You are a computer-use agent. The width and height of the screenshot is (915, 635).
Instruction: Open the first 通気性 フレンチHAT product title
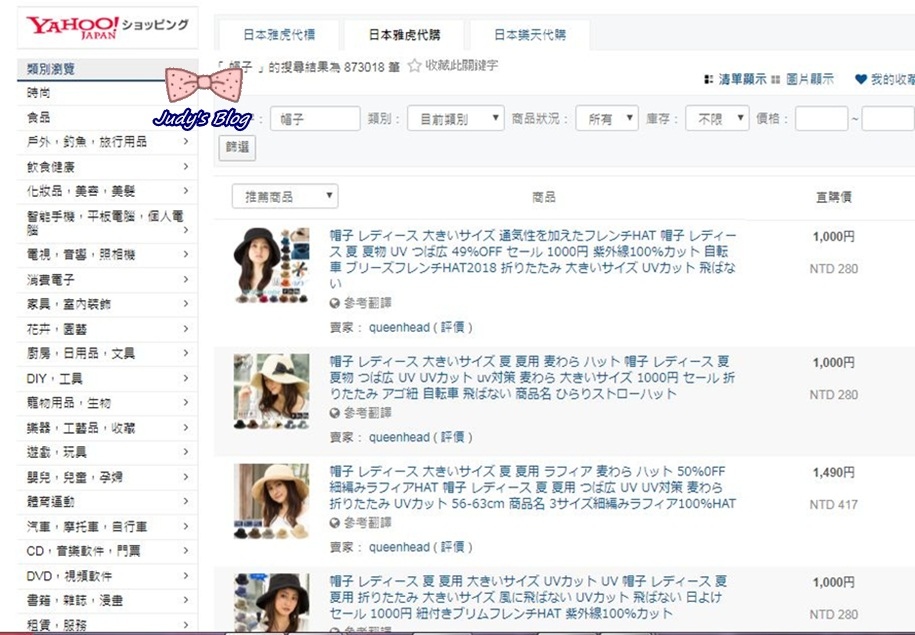pyautogui.click(x=533, y=259)
